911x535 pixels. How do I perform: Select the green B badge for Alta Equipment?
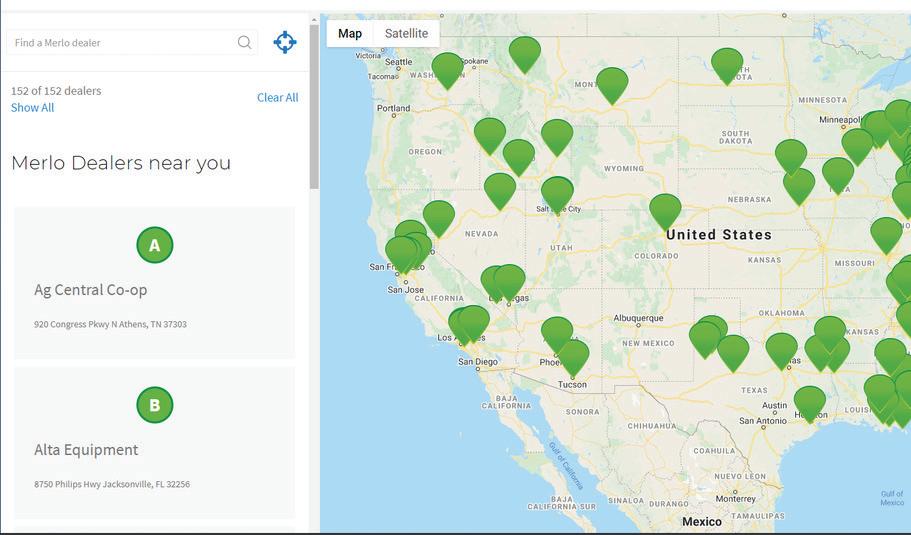155,405
